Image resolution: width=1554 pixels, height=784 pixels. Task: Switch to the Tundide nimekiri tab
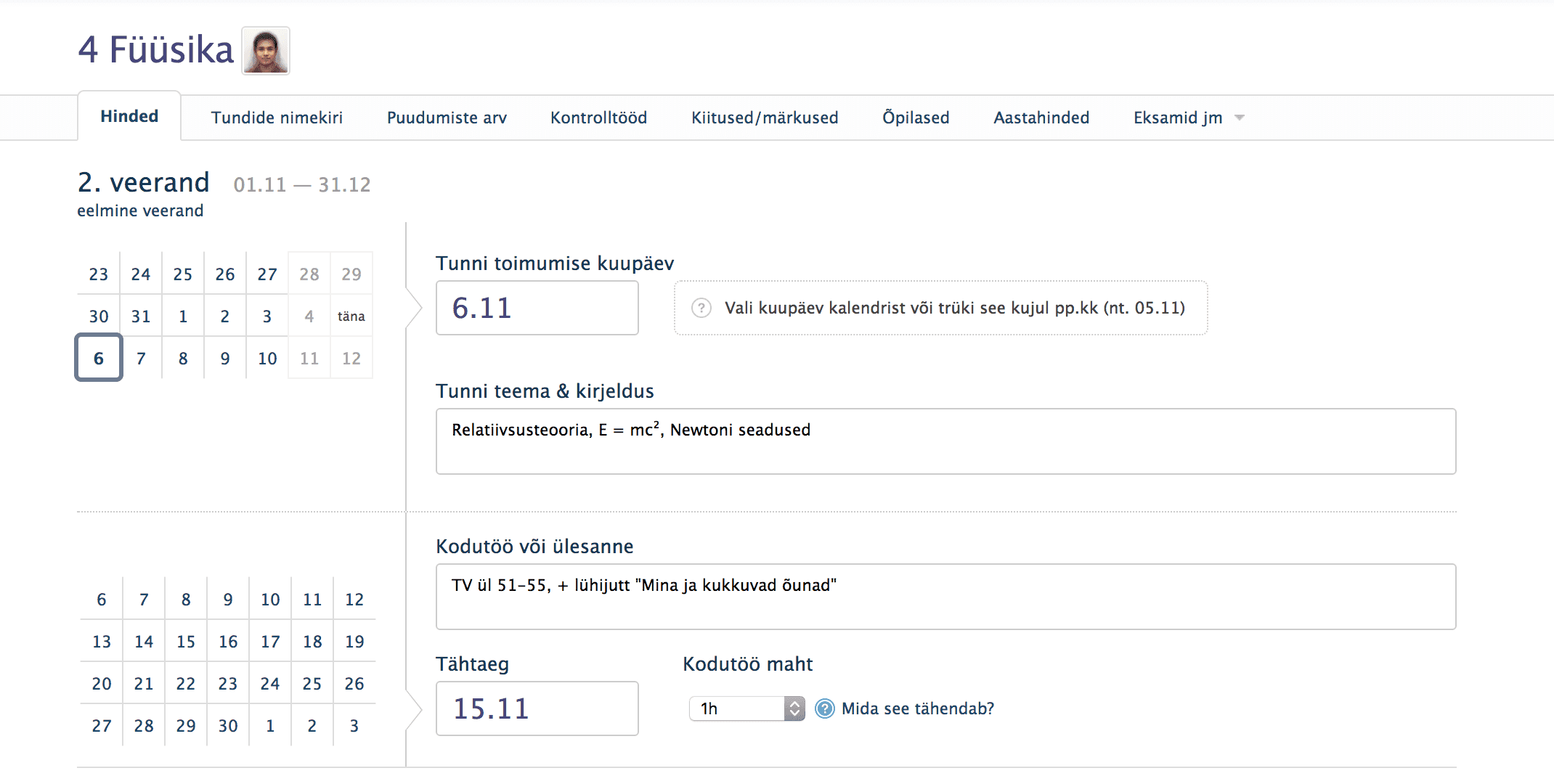pyautogui.click(x=277, y=118)
